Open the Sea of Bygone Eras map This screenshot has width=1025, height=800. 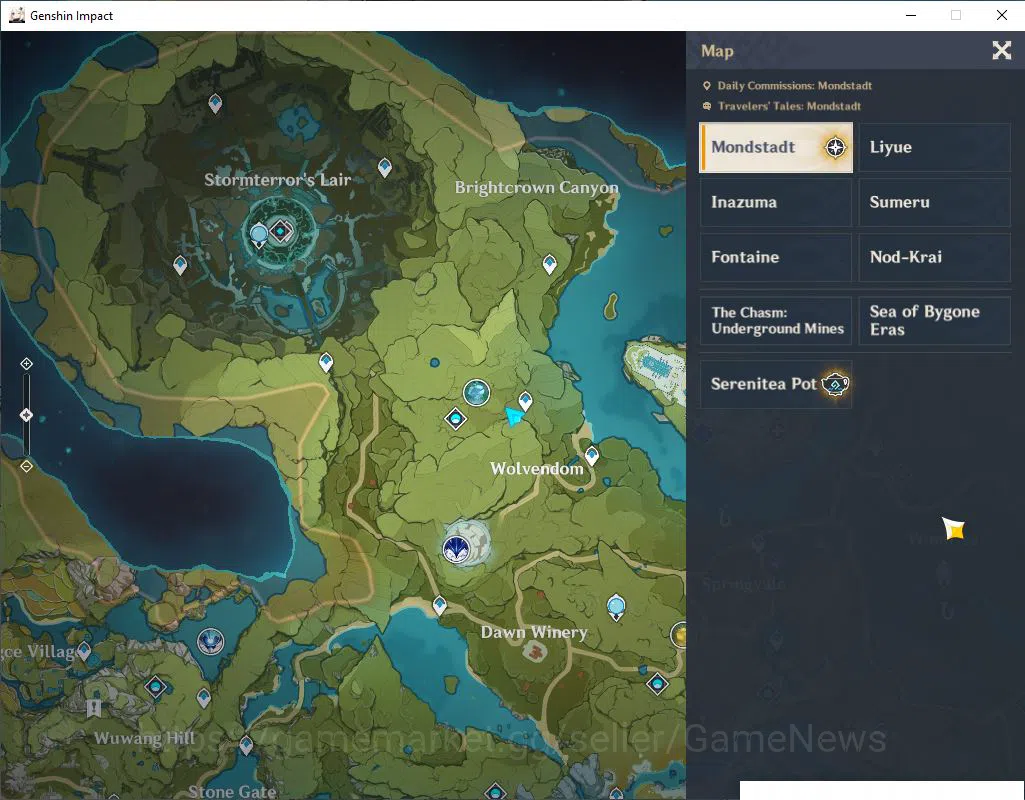click(x=934, y=320)
